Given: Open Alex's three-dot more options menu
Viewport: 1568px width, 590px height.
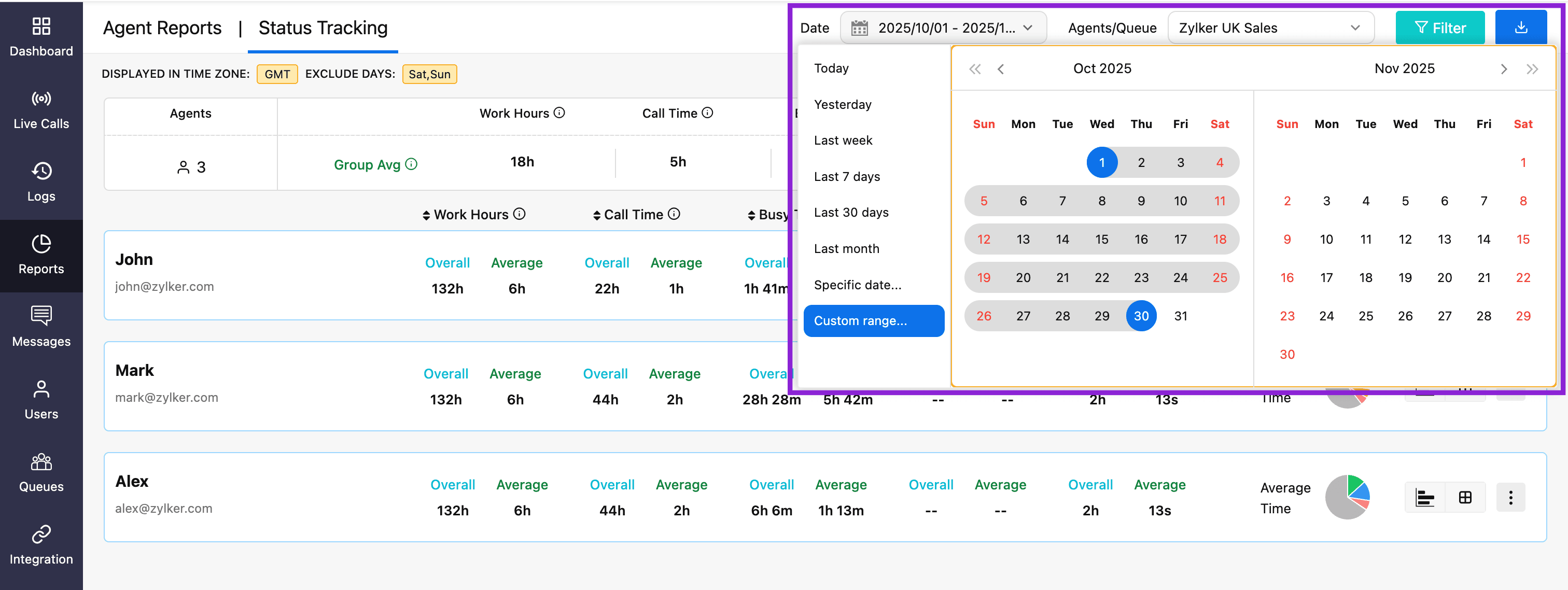Looking at the screenshot, I should coord(1510,497).
